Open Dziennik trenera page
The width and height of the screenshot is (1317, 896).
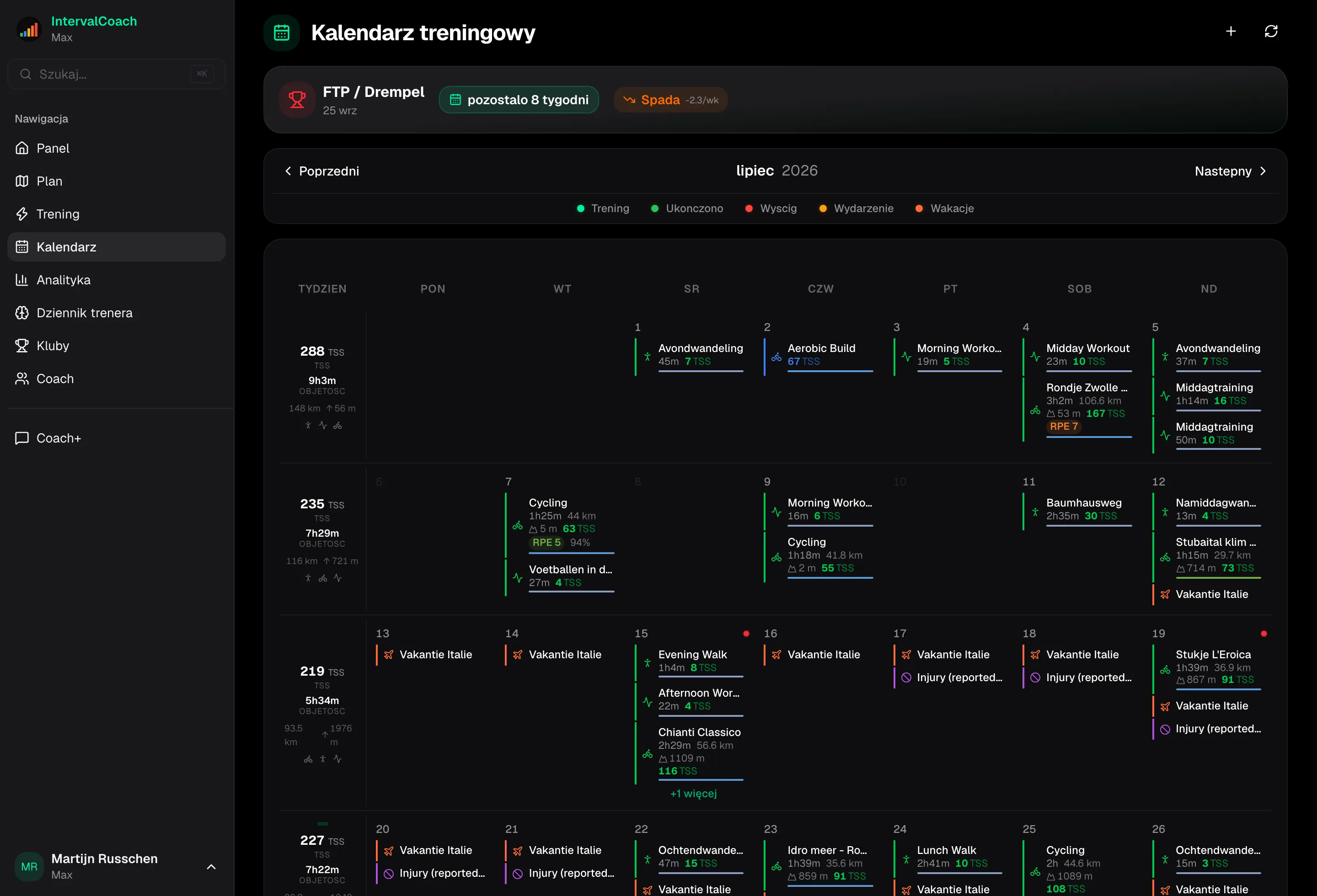point(116,313)
